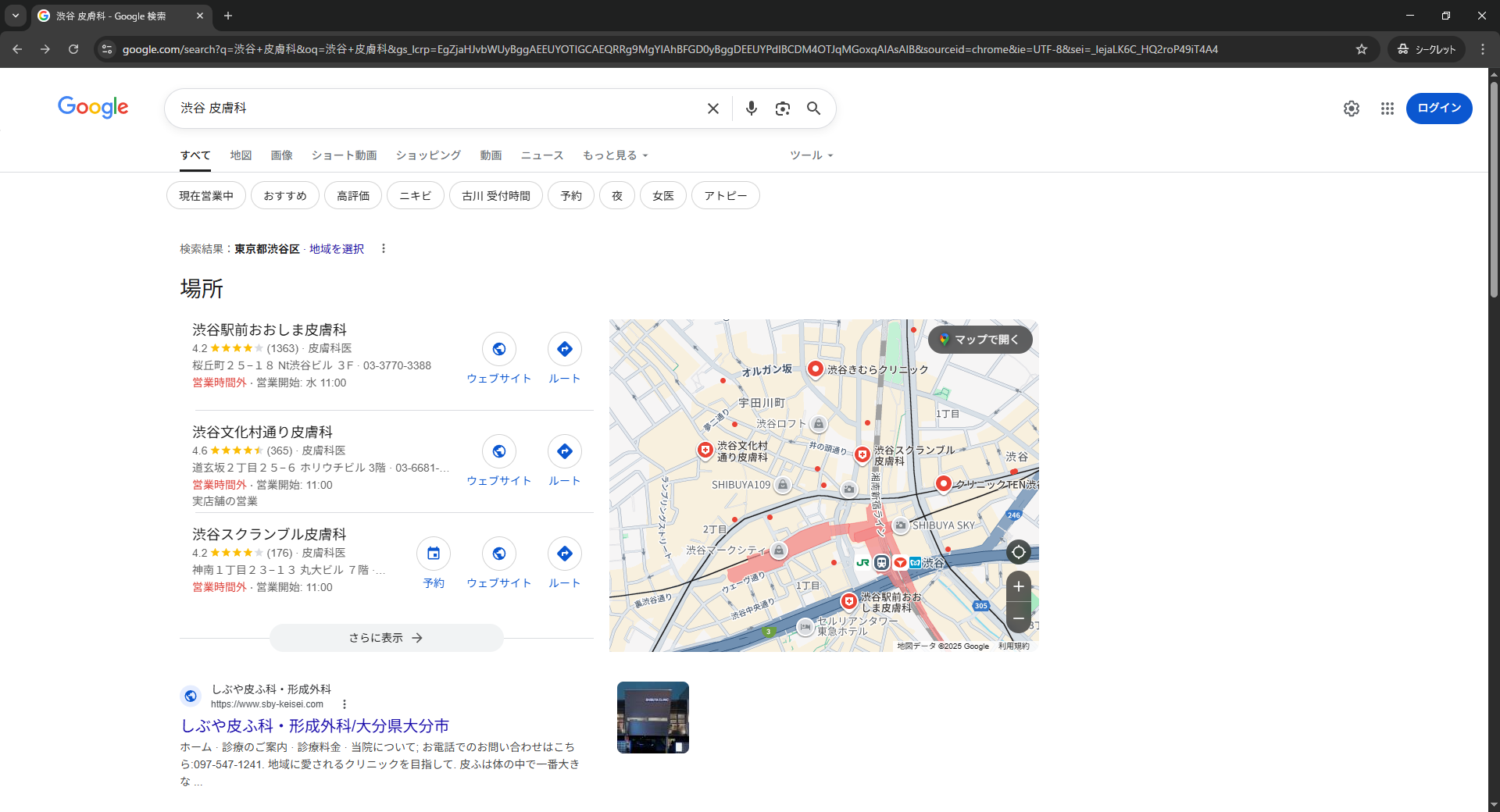Open thumbnail image of しぶや皮ふ科 result
Image resolution: width=1500 pixels, height=812 pixels.
click(653, 718)
